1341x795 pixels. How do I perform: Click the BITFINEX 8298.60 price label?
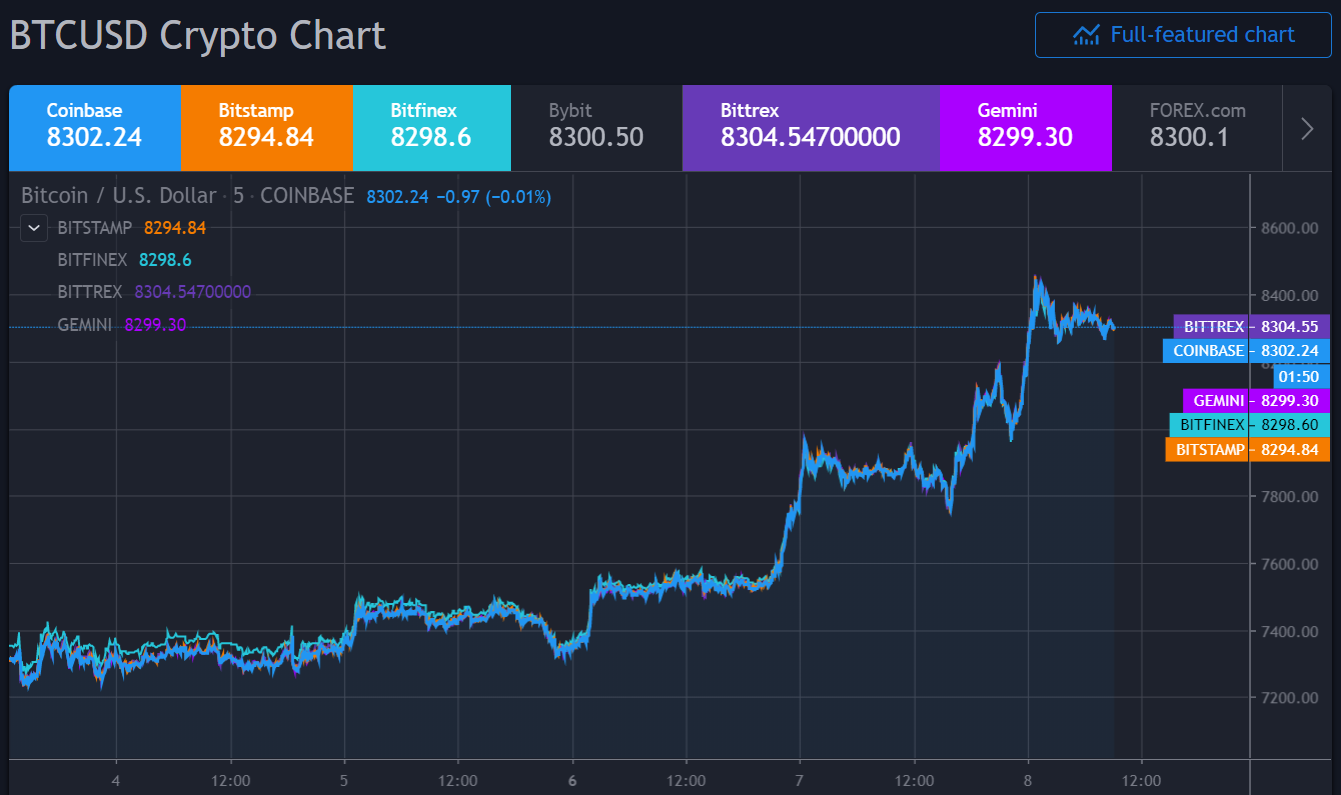[1250, 425]
